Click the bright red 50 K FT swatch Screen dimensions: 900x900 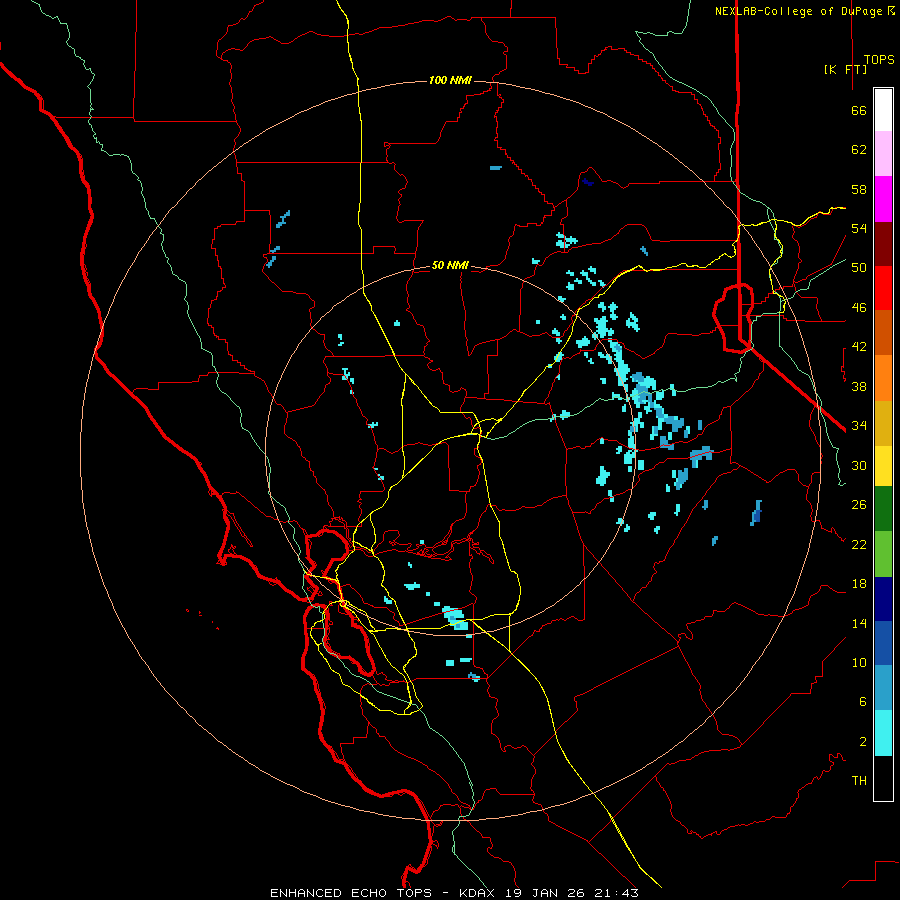[x=883, y=288]
